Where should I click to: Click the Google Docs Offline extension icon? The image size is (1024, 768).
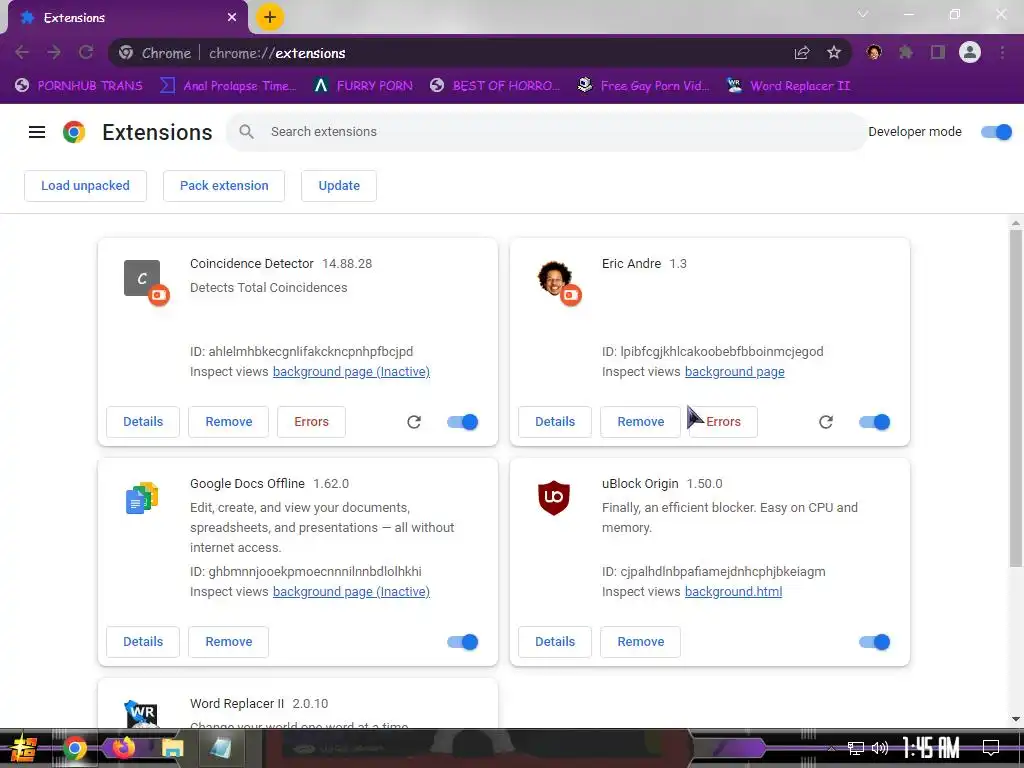click(142, 498)
